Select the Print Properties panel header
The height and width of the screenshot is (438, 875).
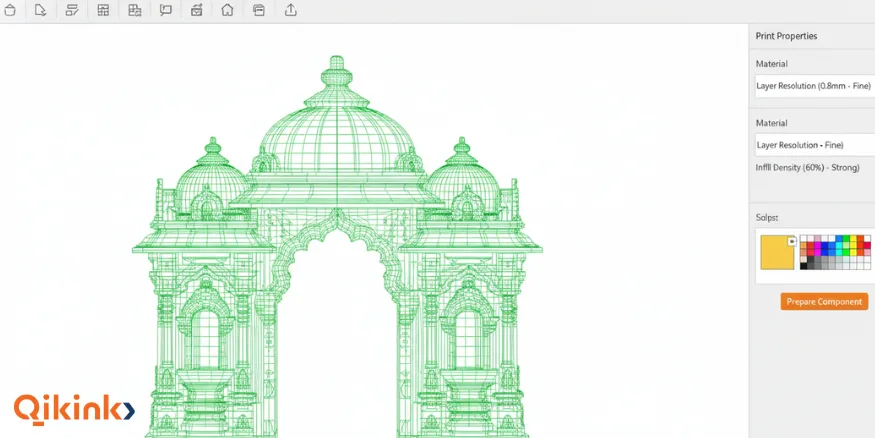coord(787,36)
